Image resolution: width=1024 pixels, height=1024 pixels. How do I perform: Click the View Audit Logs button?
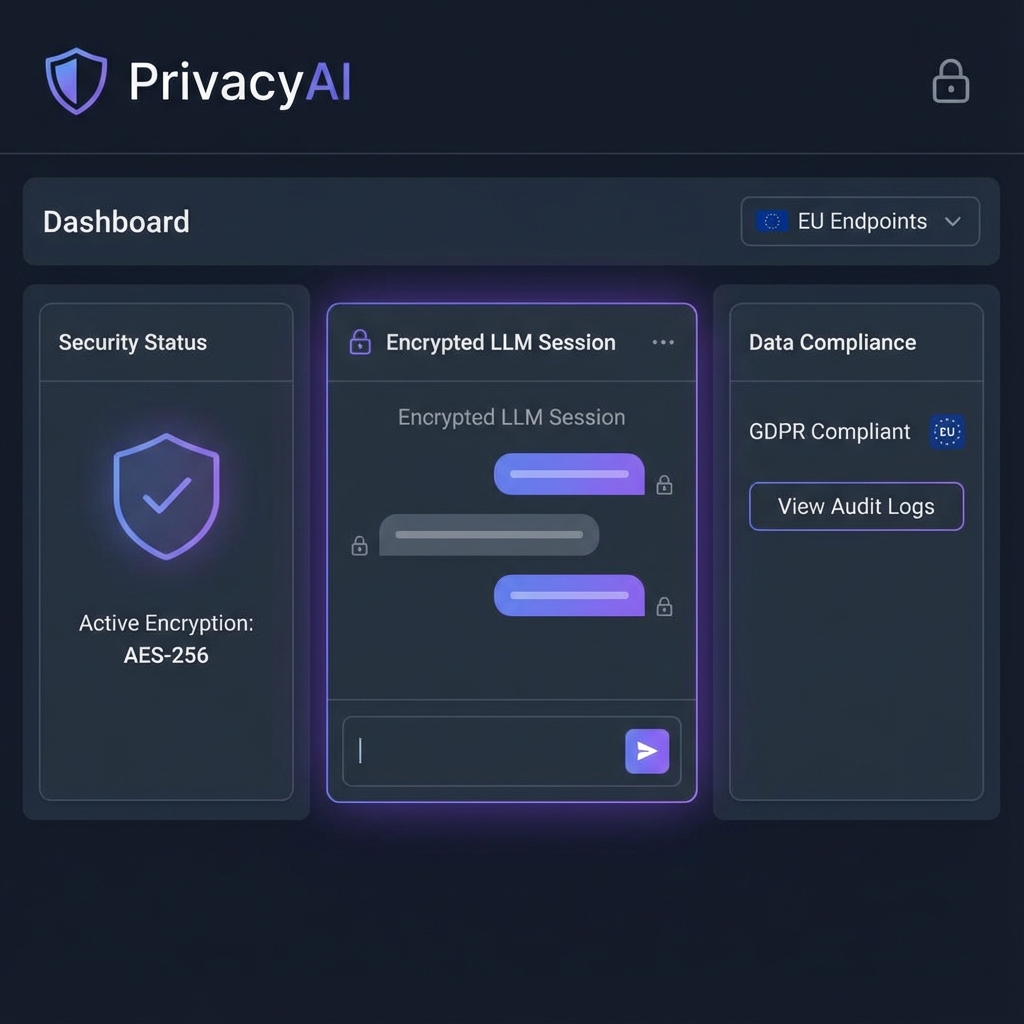click(855, 506)
